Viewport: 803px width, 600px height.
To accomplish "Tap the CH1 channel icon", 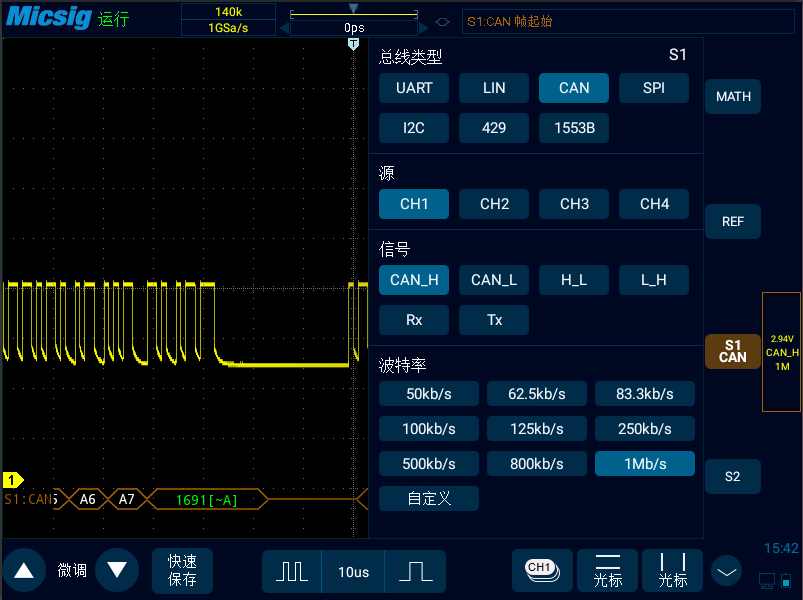I will [x=542, y=571].
